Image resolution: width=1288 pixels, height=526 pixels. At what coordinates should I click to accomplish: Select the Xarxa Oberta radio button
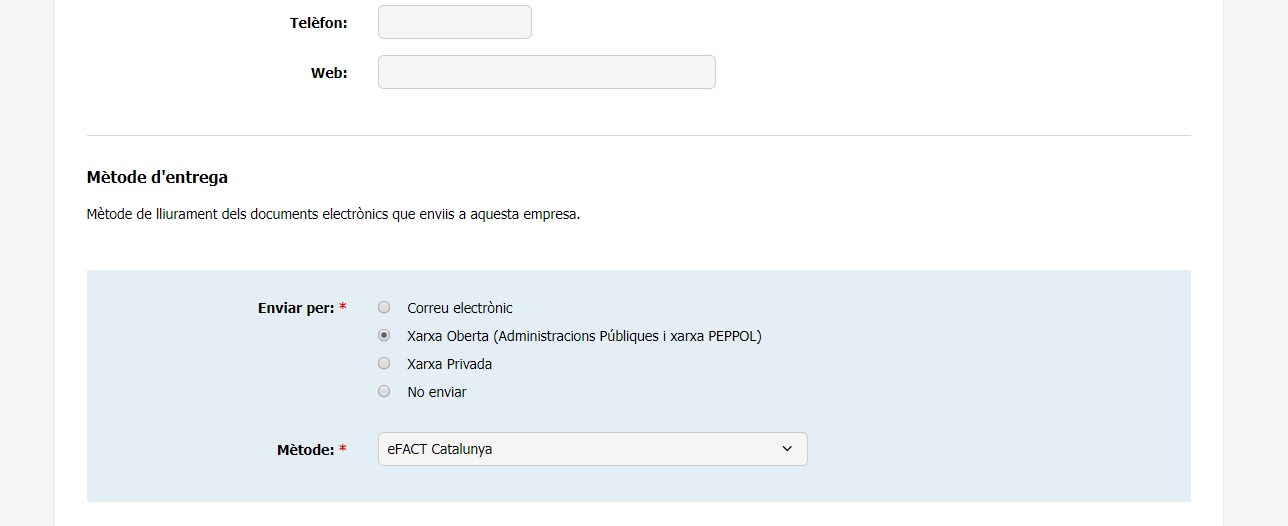pos(384,335)
